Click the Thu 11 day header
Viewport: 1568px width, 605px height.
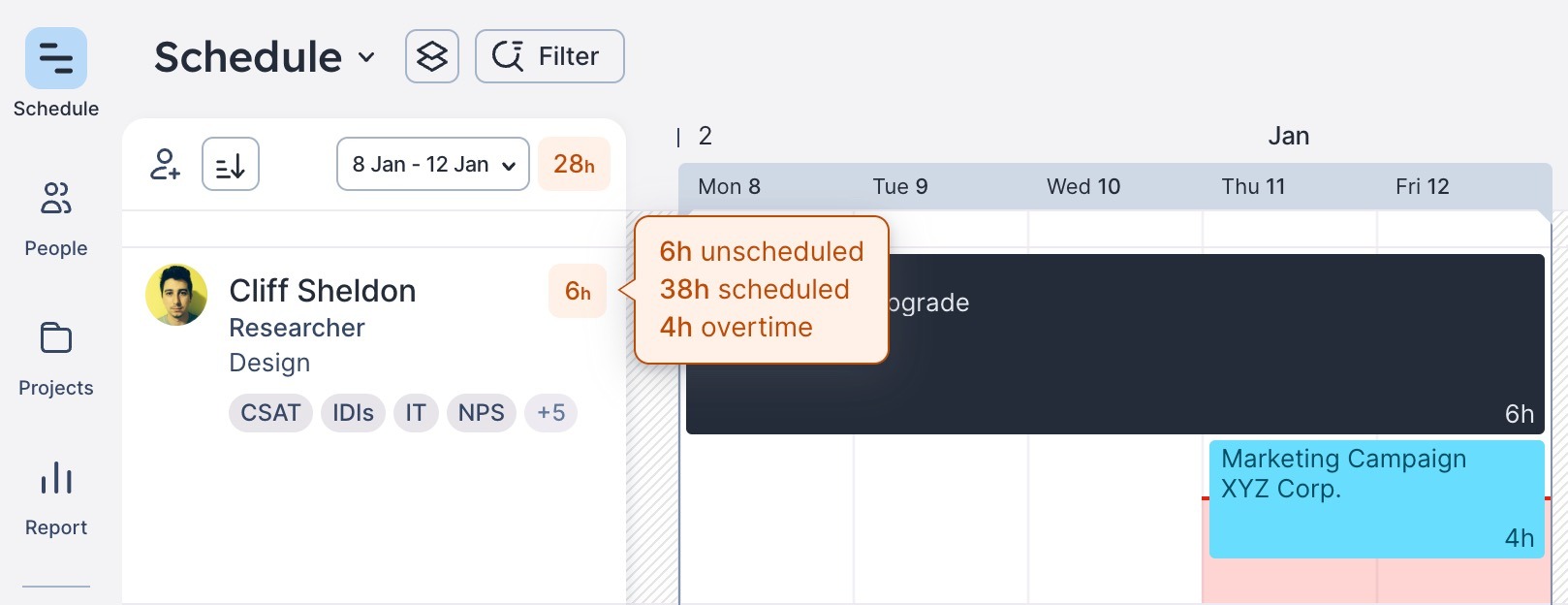(x=1253, y=186)
